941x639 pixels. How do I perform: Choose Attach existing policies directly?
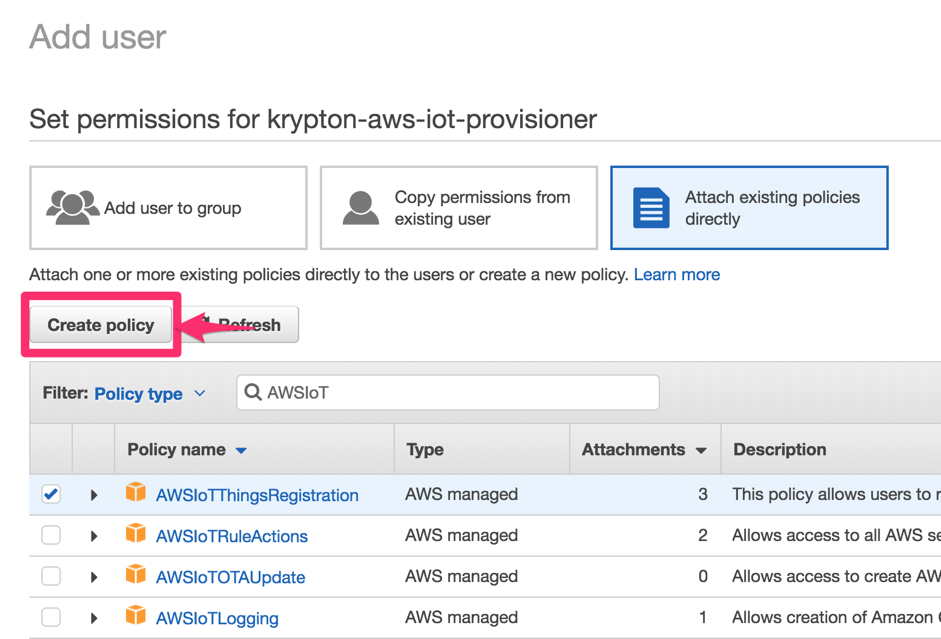pos(749,208)
